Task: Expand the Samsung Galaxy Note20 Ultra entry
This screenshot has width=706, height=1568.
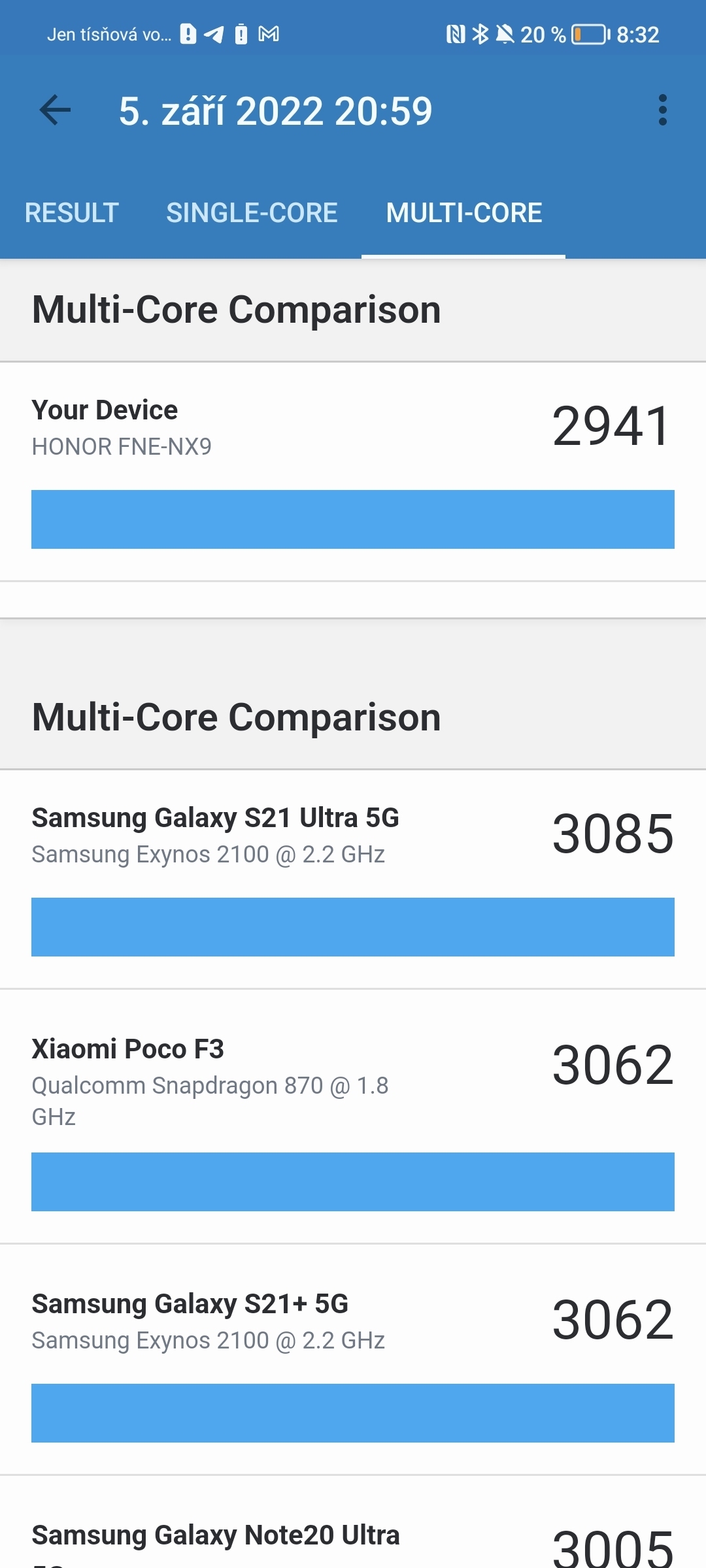Action: [x=353, y=1535]
